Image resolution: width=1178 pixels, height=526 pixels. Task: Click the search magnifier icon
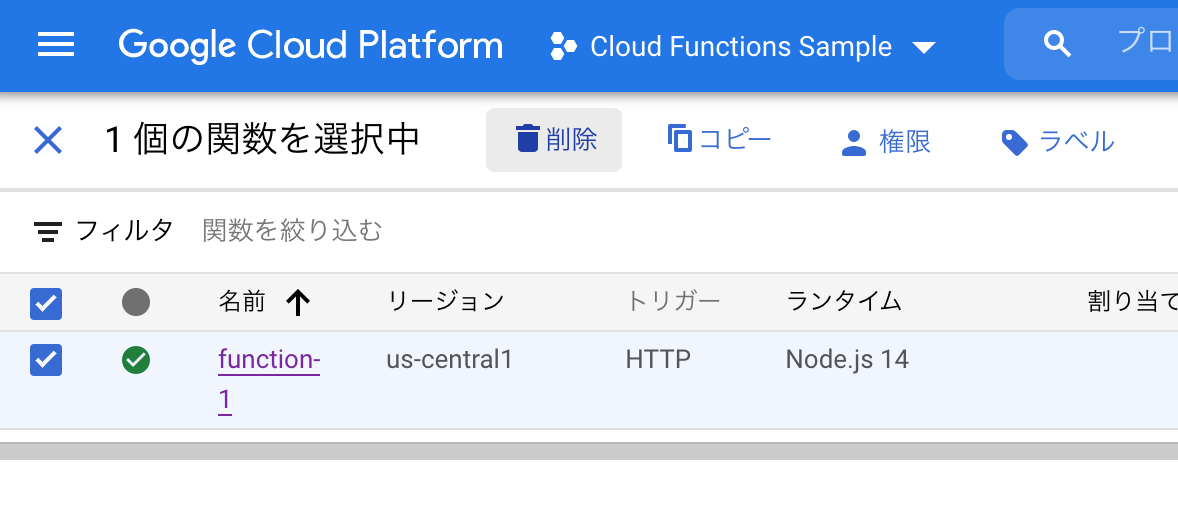[1057, 44]
